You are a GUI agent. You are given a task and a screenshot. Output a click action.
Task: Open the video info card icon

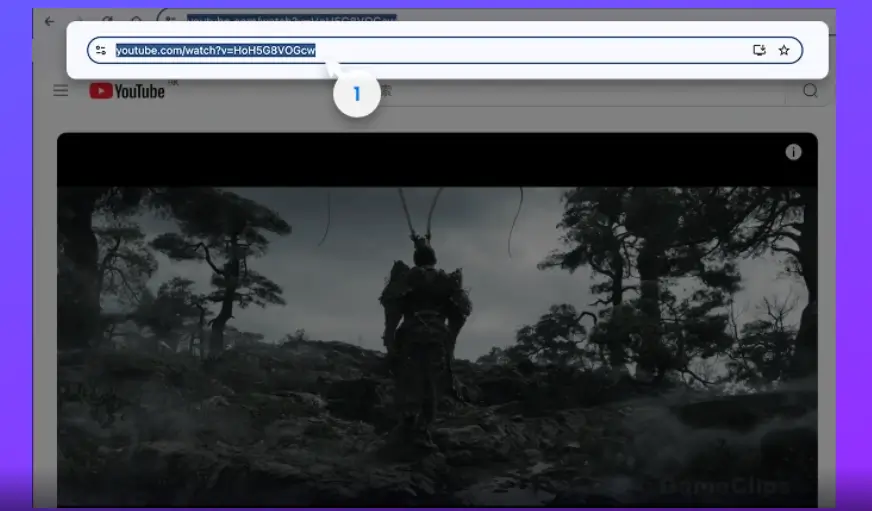click(793, 152)
